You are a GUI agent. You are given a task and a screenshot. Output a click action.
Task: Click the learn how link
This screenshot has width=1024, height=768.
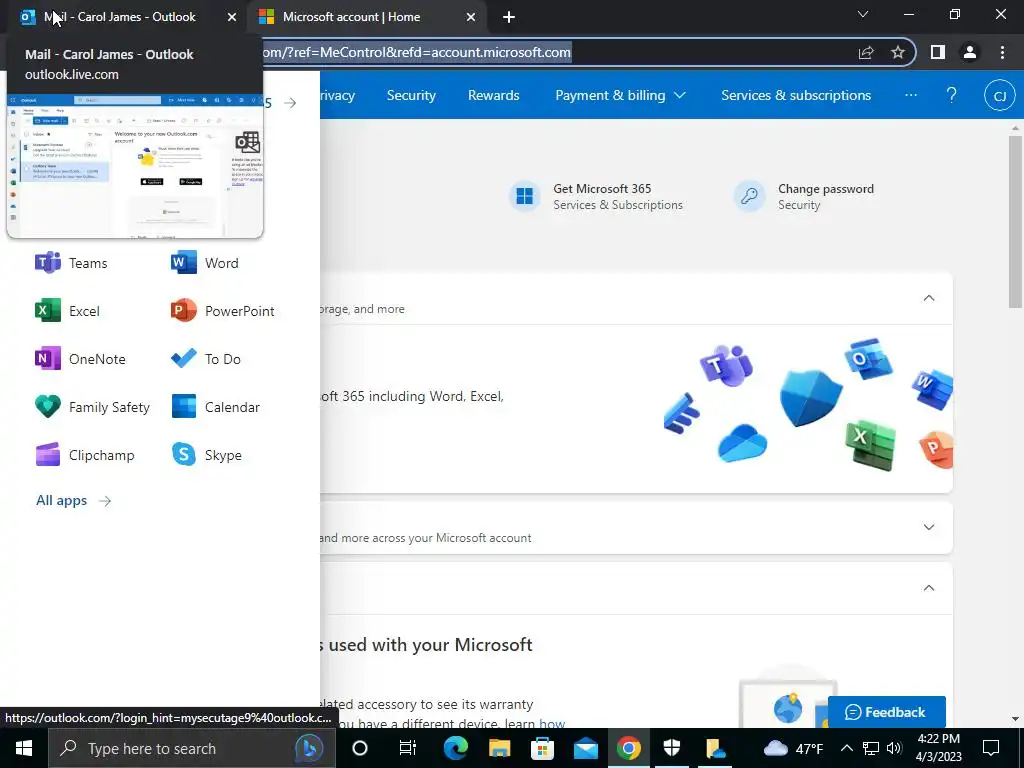pyautogui.click(x=536, y=723)
